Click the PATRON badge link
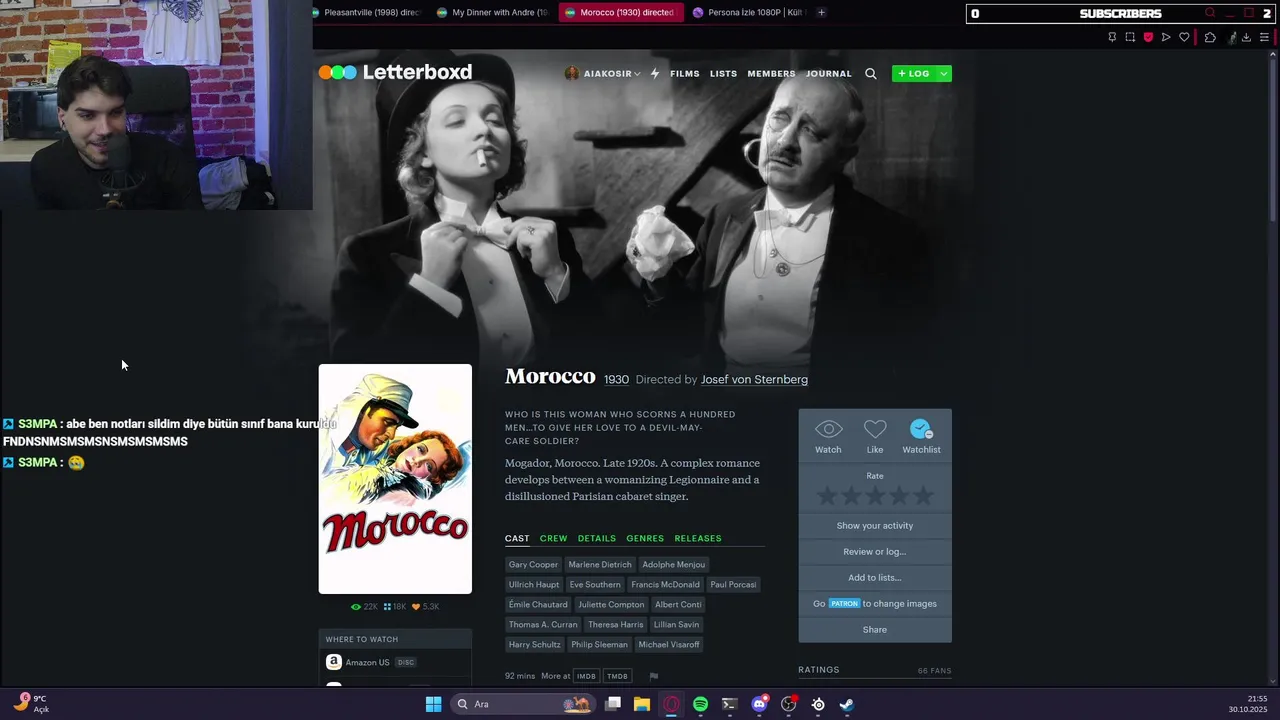The height and width of the screenshot is (720, 1280). [x=844, y=604]
